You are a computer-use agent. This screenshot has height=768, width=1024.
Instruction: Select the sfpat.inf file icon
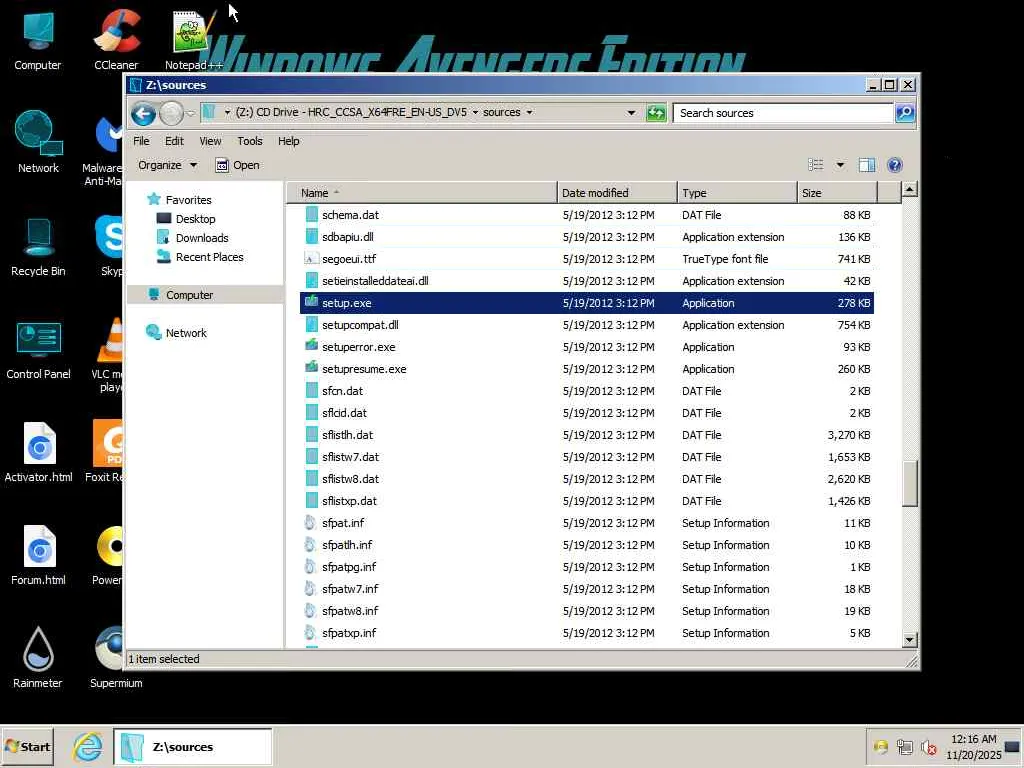(312, 522)
